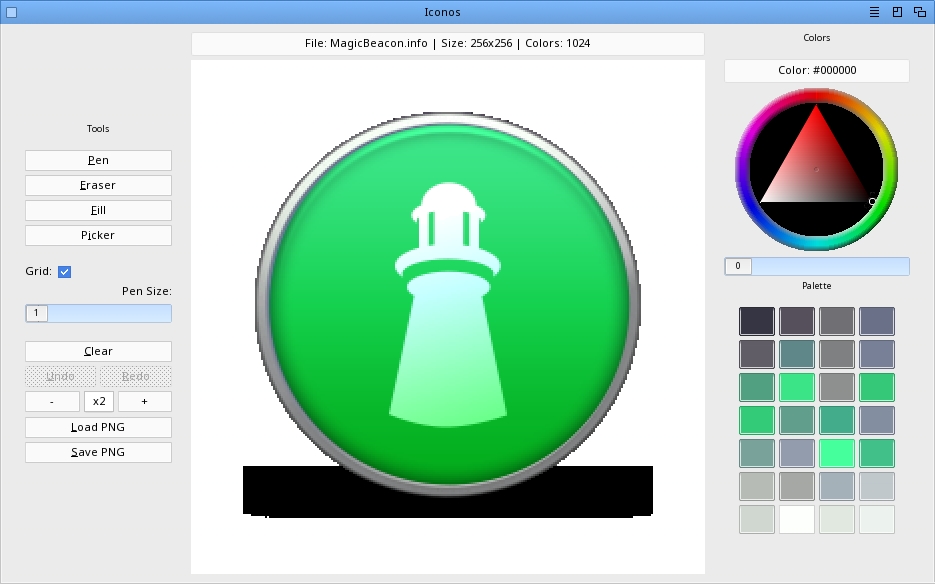Pick teal-gray swatch, second row second column
935x584 pixels.
click(797, 354)
